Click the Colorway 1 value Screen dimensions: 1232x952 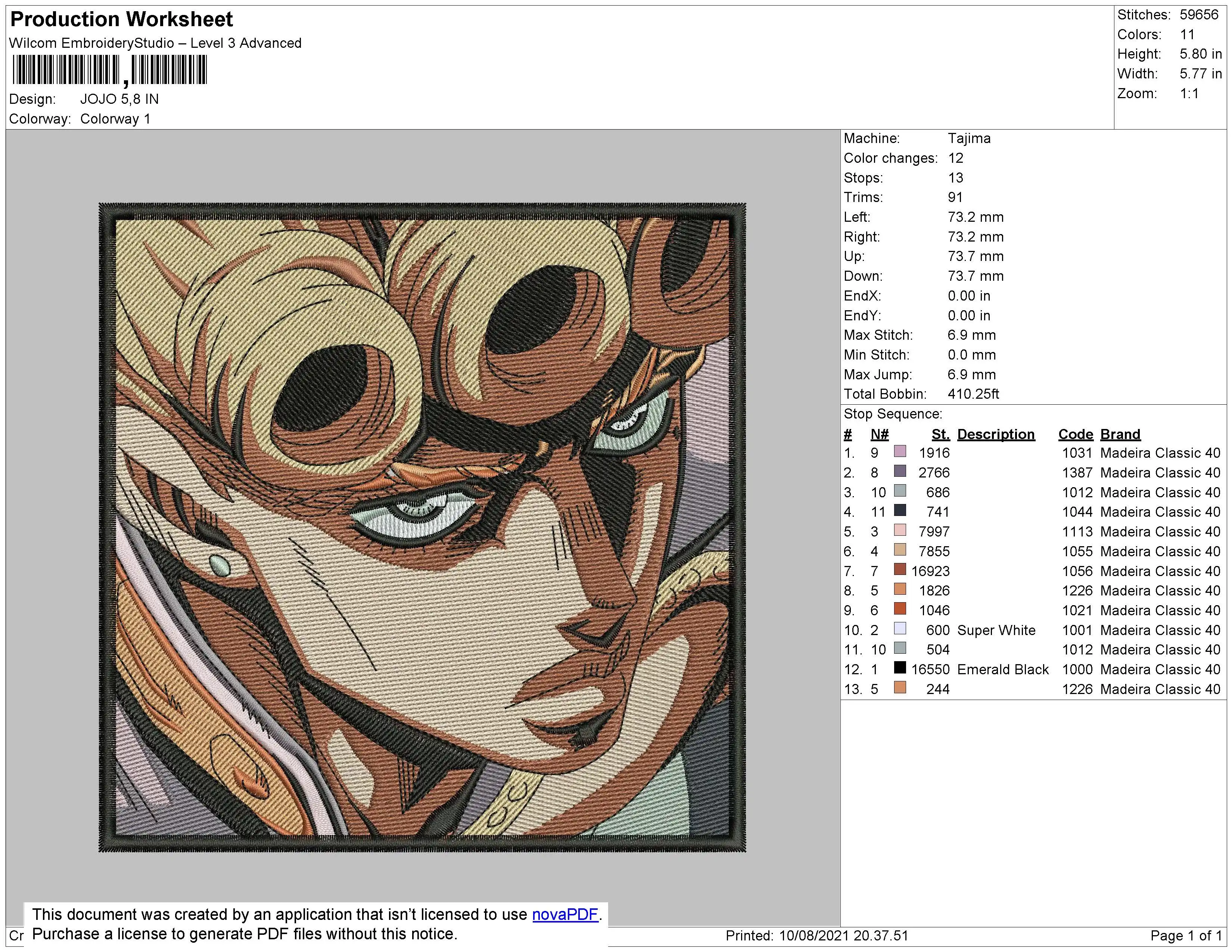coord(116,119)
